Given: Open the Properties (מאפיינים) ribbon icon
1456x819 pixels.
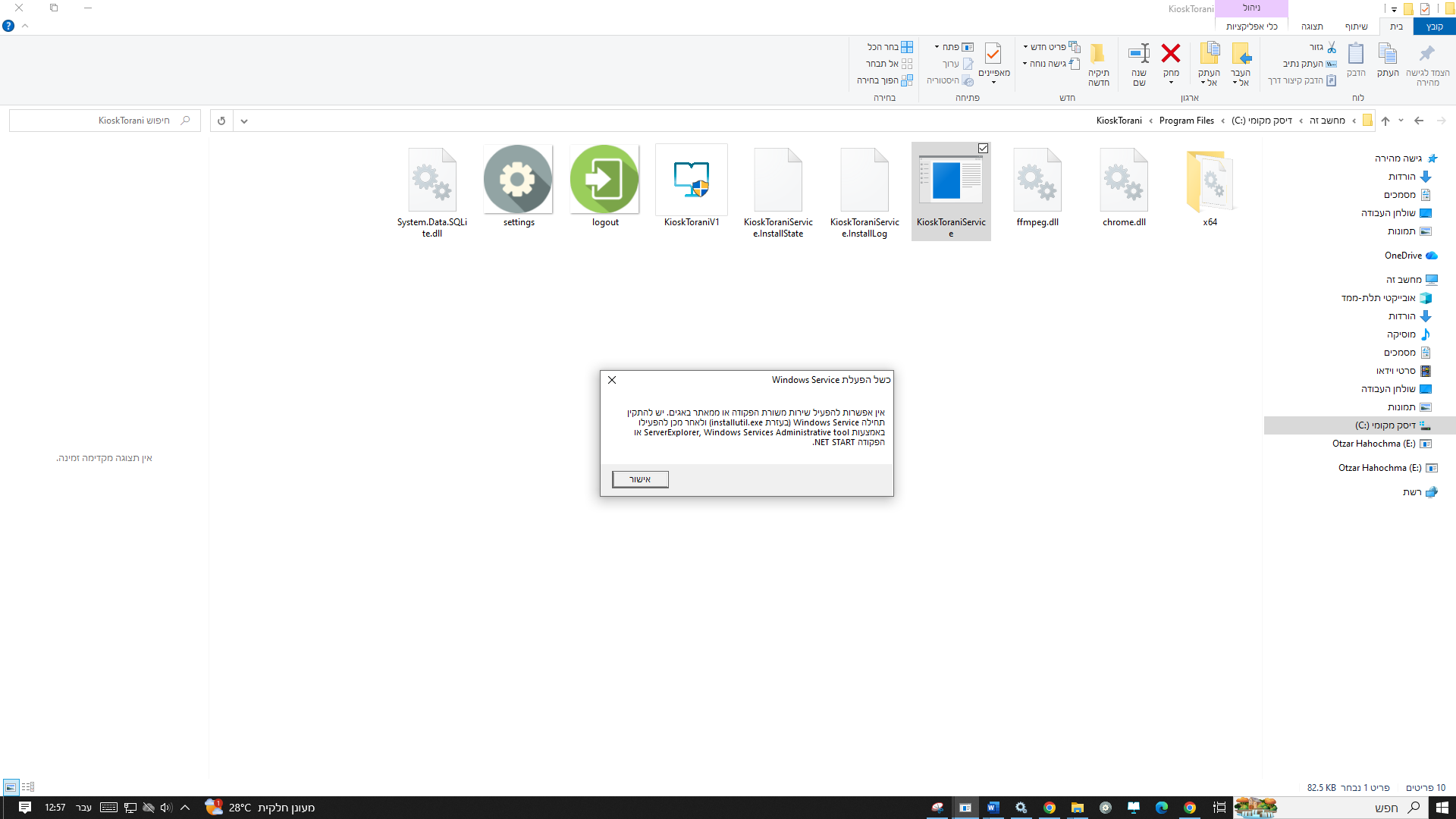Looking at the screenshot, I should point(993,53).
